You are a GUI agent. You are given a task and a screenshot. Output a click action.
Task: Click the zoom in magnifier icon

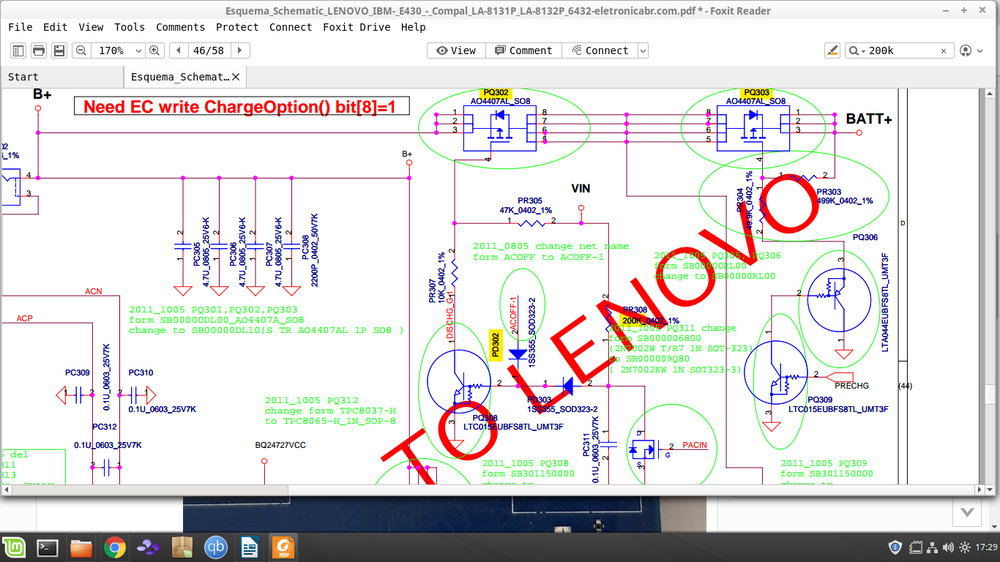(x=154, y=50)
